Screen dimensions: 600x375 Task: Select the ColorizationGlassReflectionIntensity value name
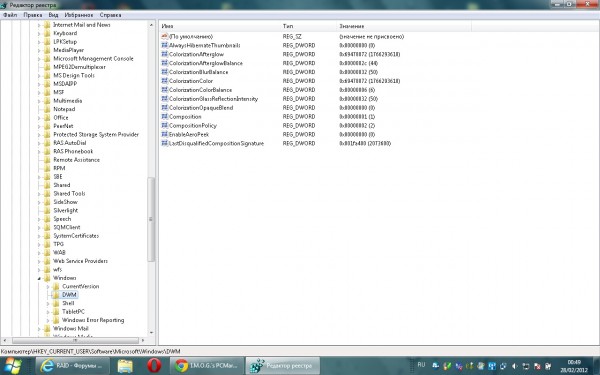(214, 99)
